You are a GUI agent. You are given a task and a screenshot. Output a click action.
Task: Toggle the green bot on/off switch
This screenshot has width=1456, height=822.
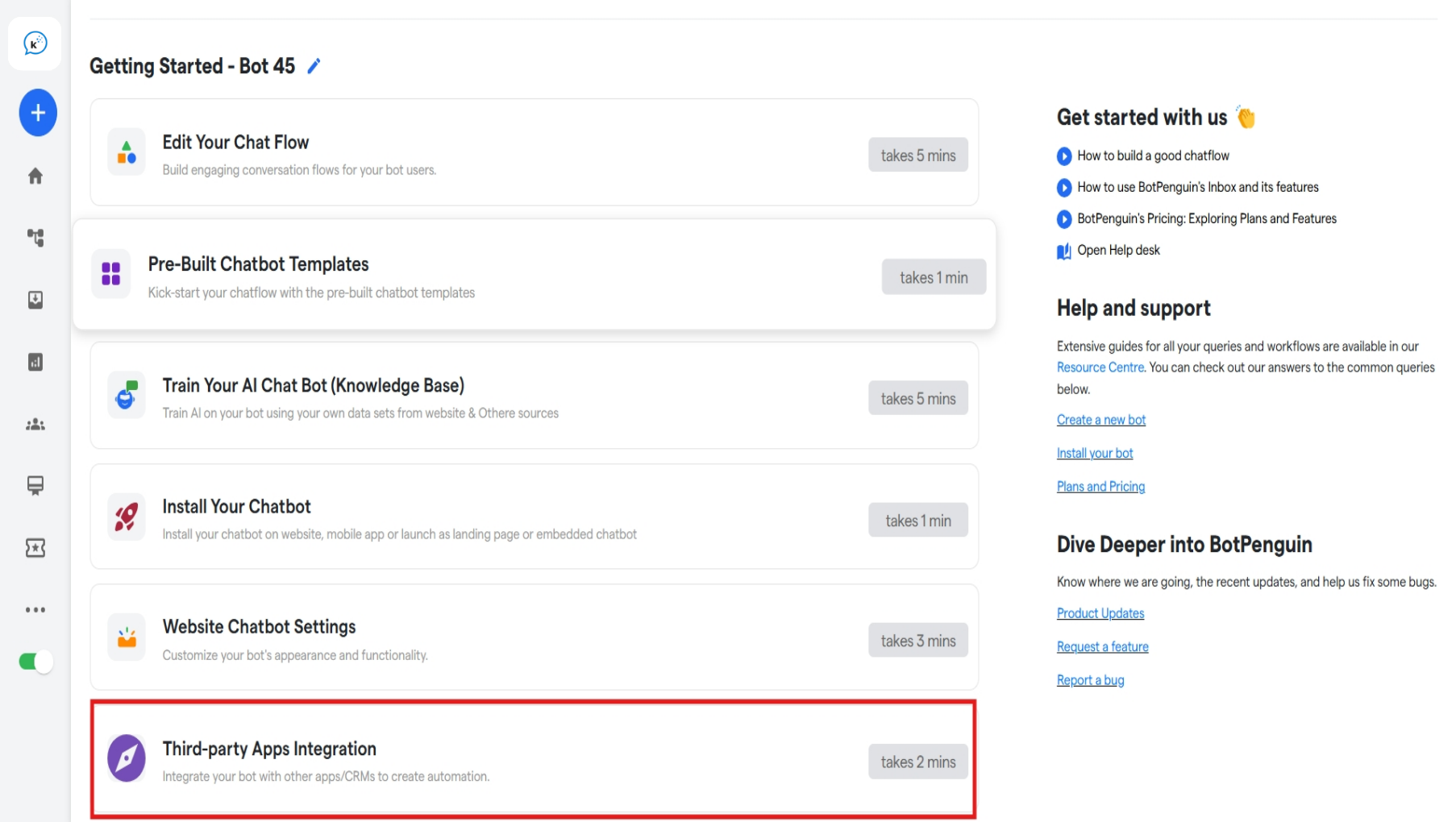tap(35, 662)
